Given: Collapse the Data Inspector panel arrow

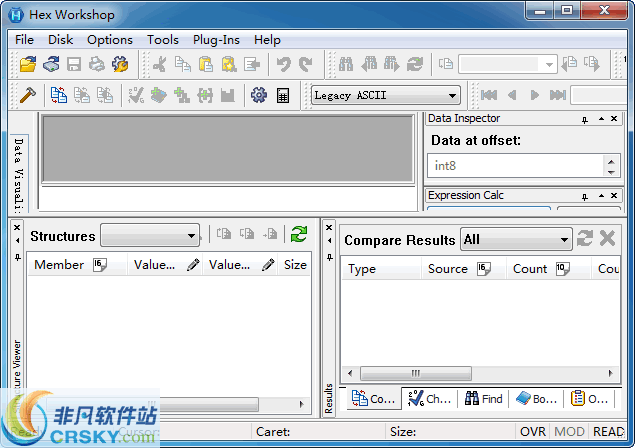Looking at the screenshot, I should (601, 119).
